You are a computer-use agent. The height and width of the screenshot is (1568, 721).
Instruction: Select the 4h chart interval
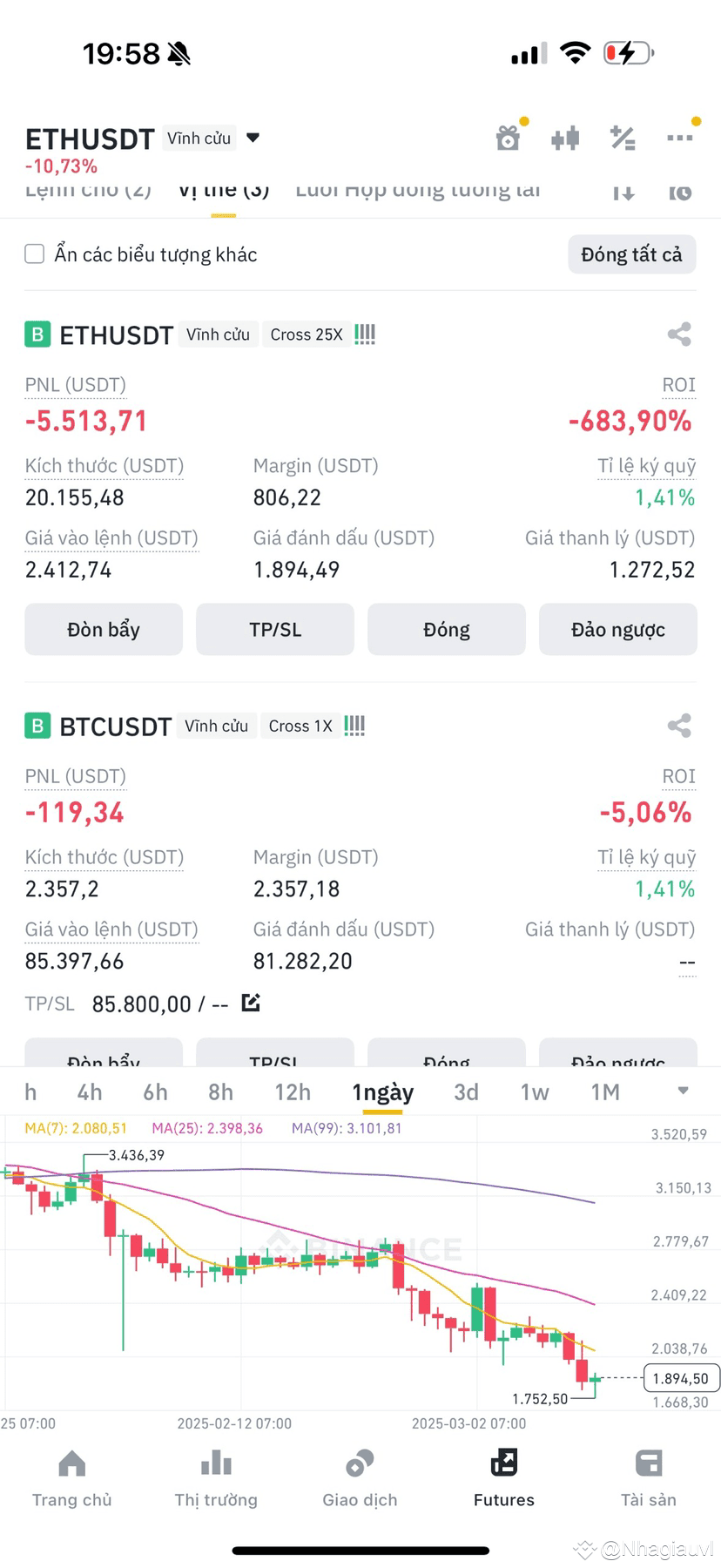(x=90, y=1092)
